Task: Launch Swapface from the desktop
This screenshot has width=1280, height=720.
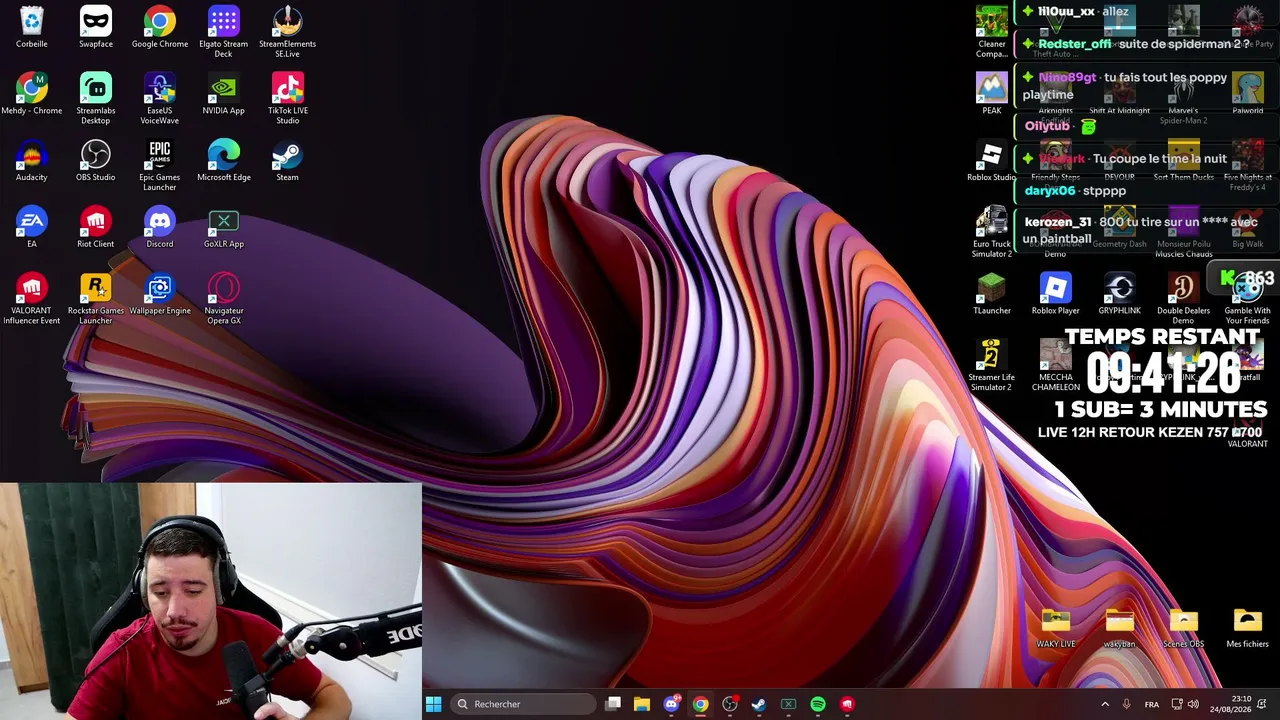Action: [x=96, y=27]
